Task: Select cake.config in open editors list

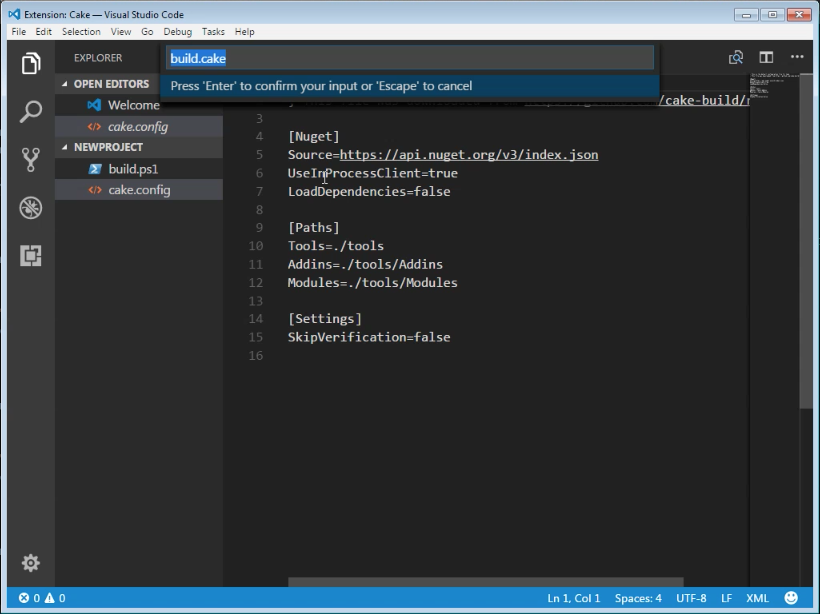Action: tap(139, 127)
